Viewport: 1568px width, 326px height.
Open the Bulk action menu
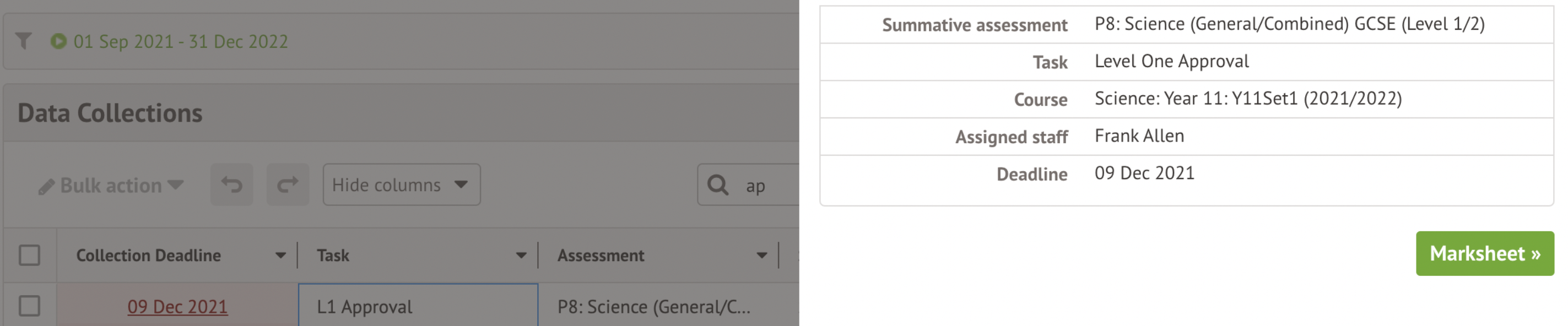click(x=111, y=186)
